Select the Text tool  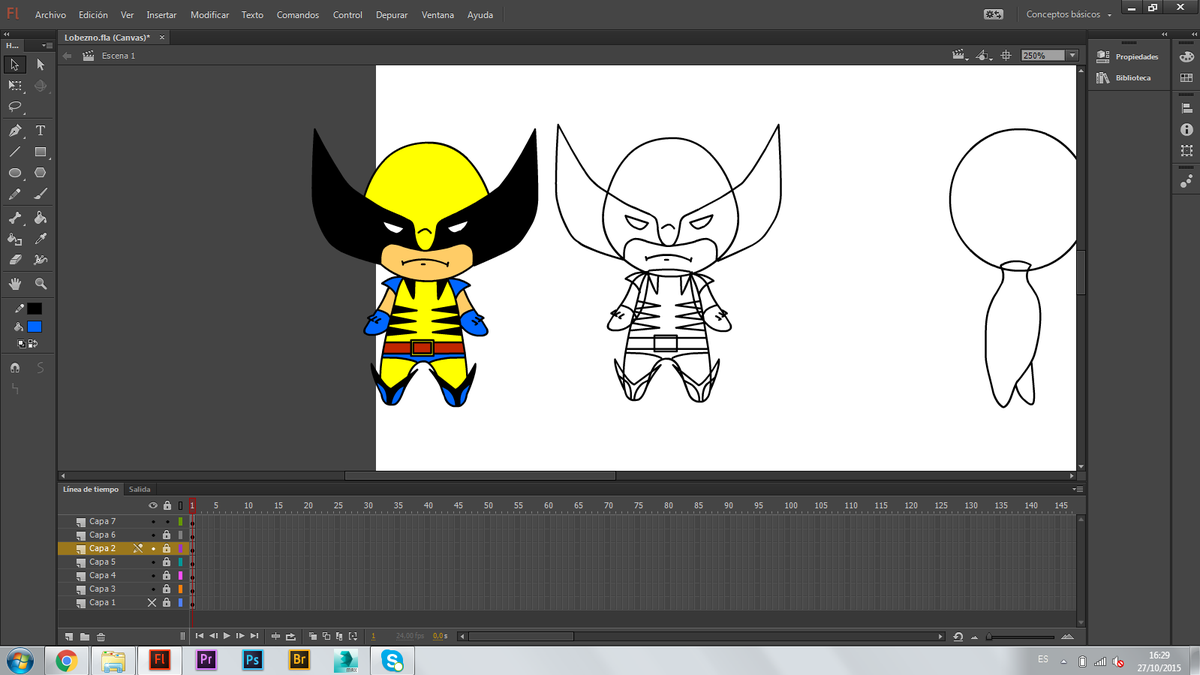pyautogui.click(x=41, y=131)
